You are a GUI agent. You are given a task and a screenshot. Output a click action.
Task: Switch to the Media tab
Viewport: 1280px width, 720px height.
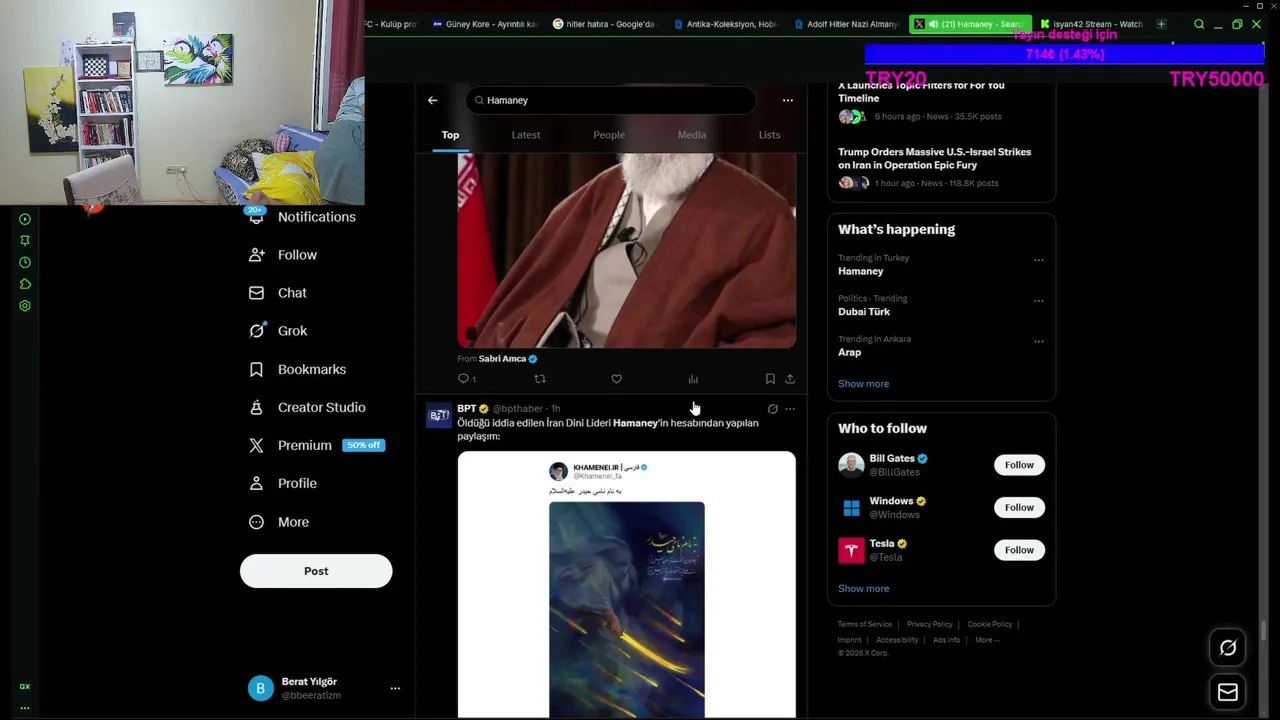coord(692,135)
